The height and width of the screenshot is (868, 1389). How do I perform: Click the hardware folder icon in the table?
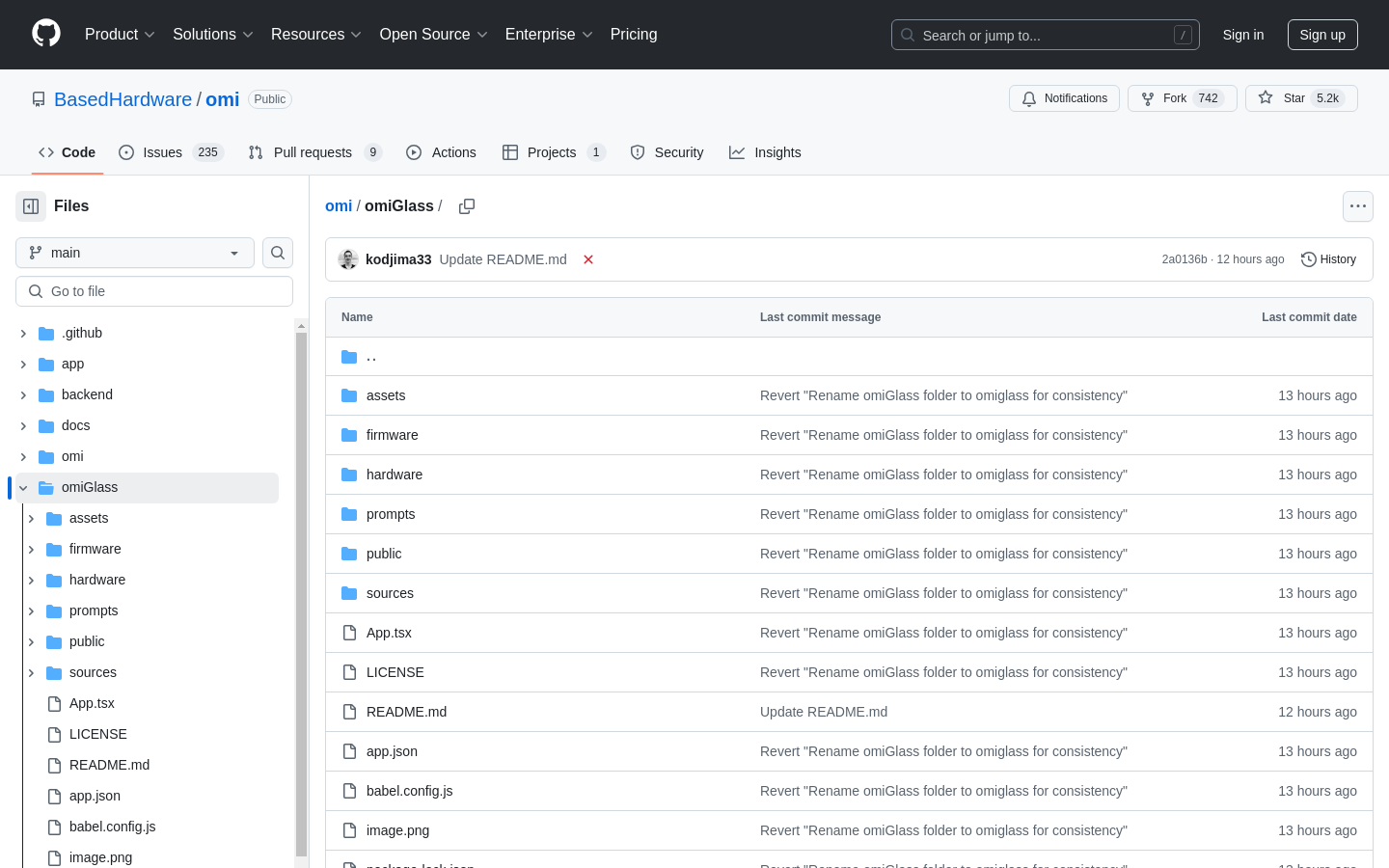click(x=349, y=475)
